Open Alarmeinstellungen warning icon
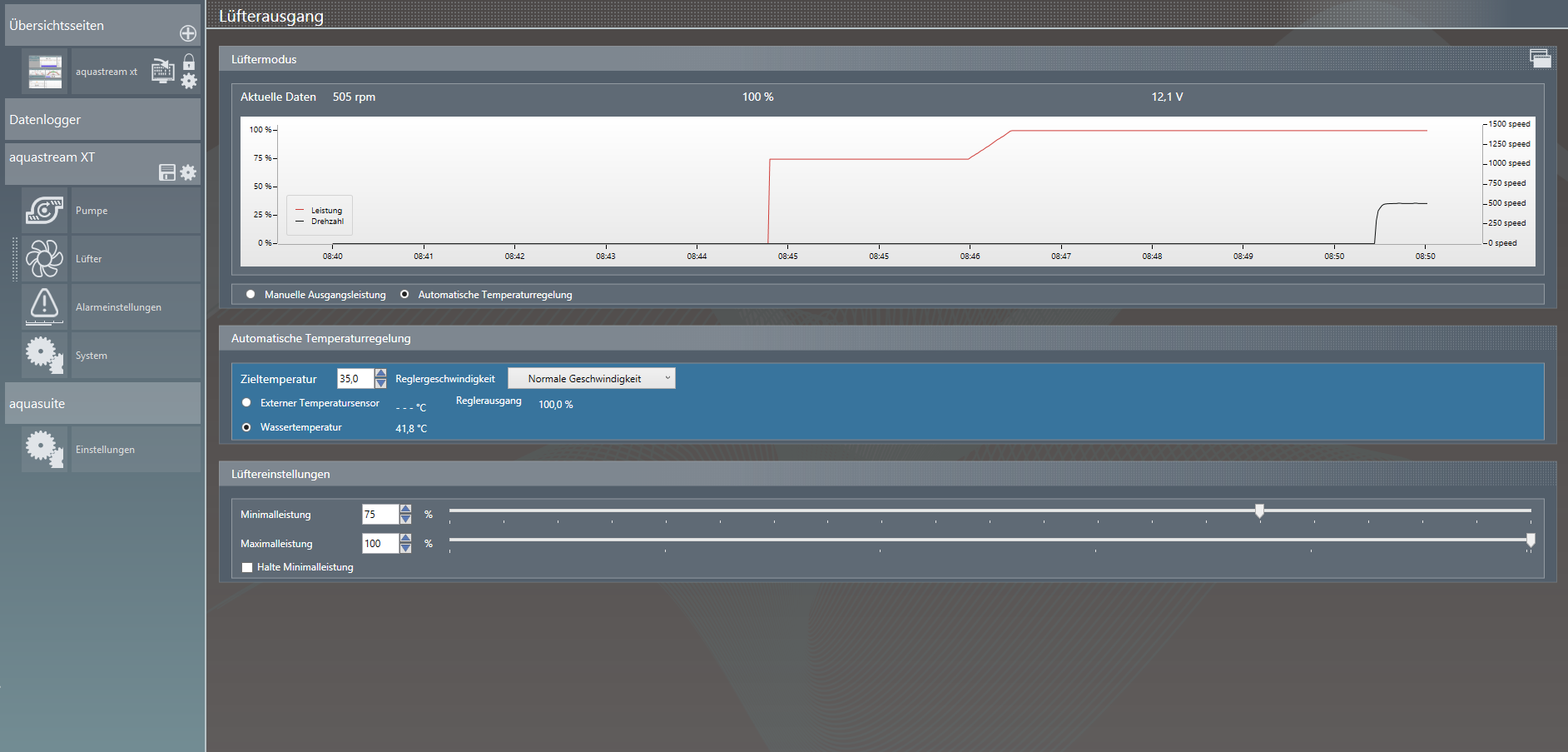Screen dimensions: 1568x752 45,306
